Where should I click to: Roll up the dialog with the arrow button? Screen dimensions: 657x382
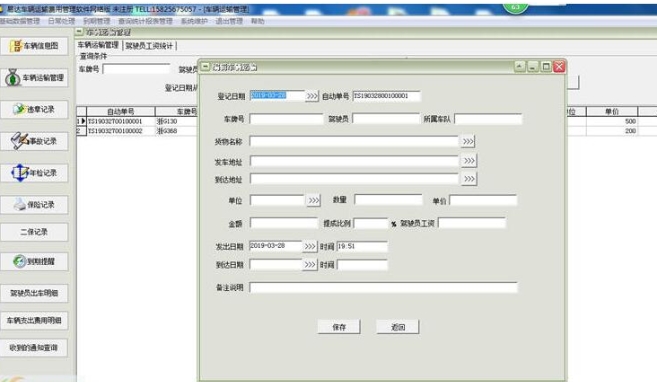pos(520,67)
